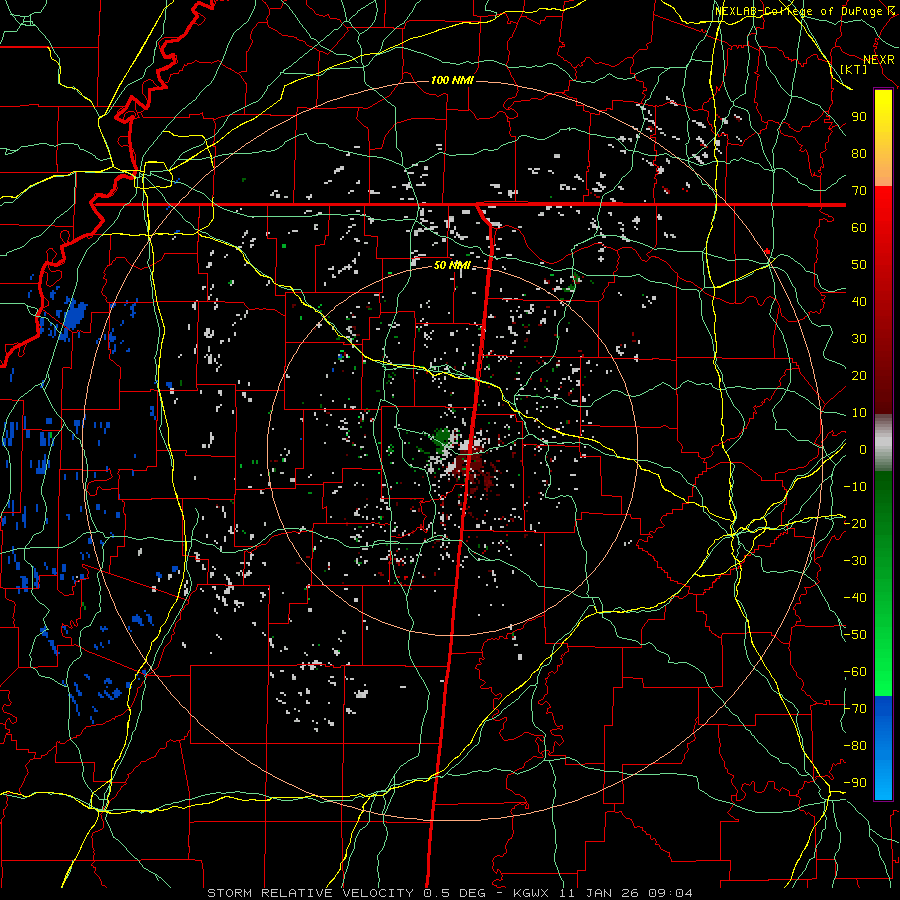This screenshot has height=900, width=900.
Task: Click the -80 value on the velocity color scale
Action: 855,746
